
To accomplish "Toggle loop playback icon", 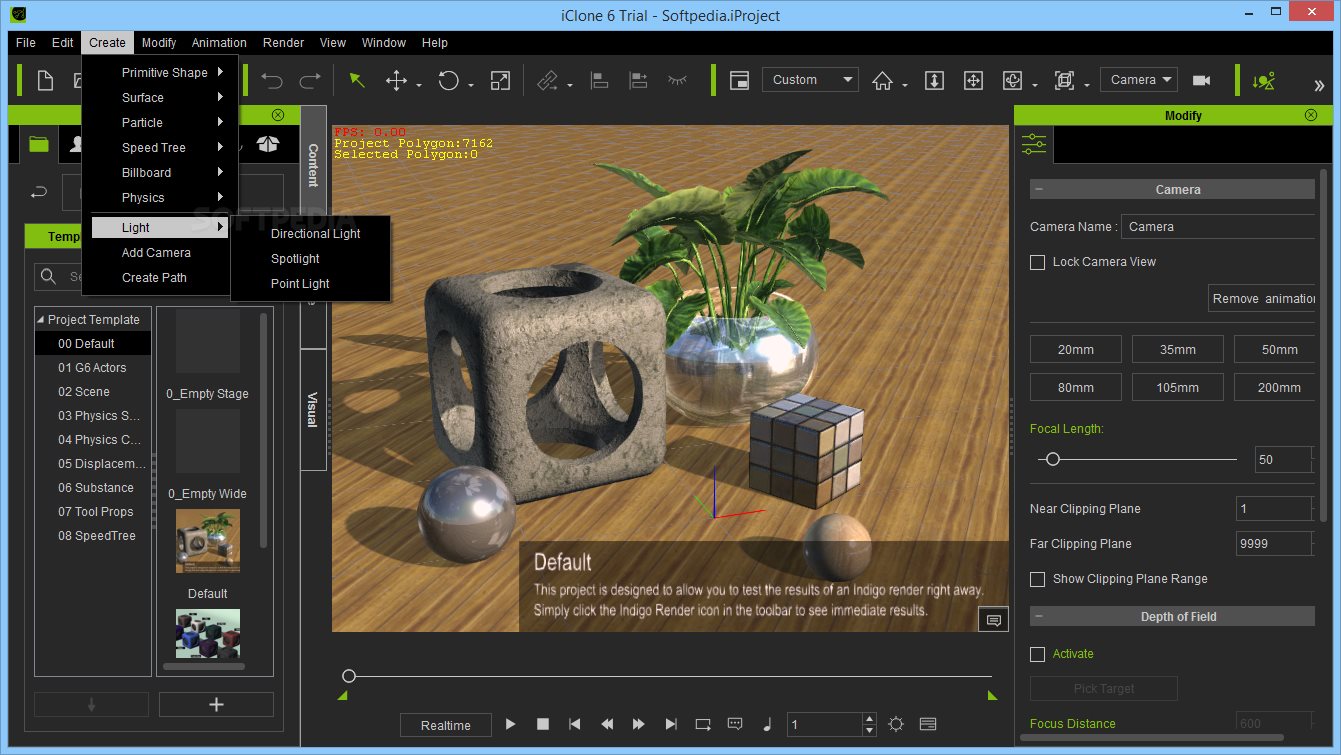I will tap(703, 724).
